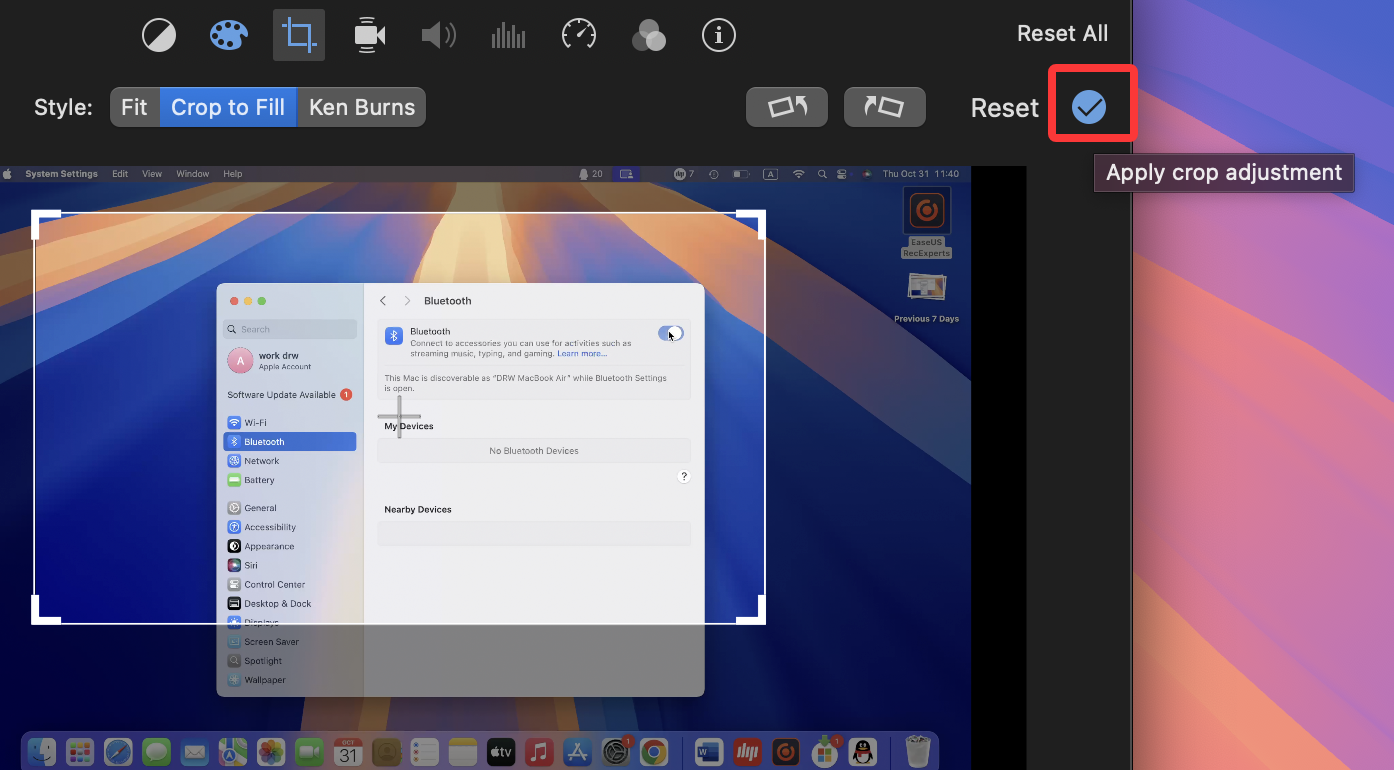
Task: Switch to Crop to Fill style
Action: (227, 106)
